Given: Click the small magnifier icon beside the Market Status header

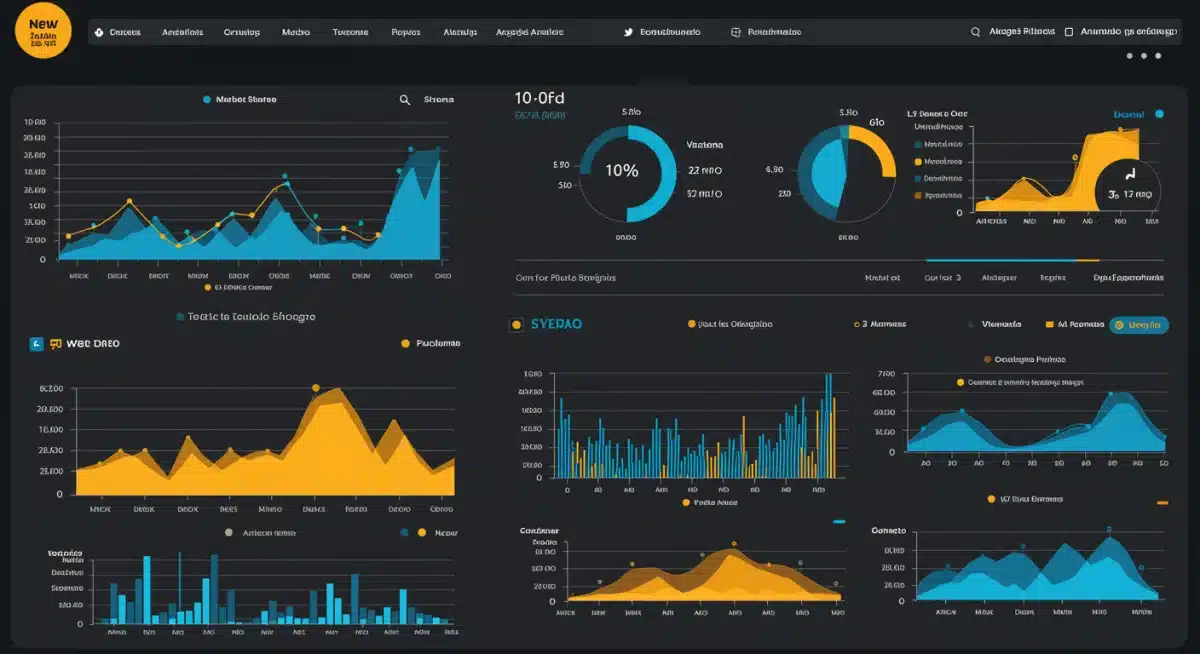Looking at the screenshot, I should 404,99.
